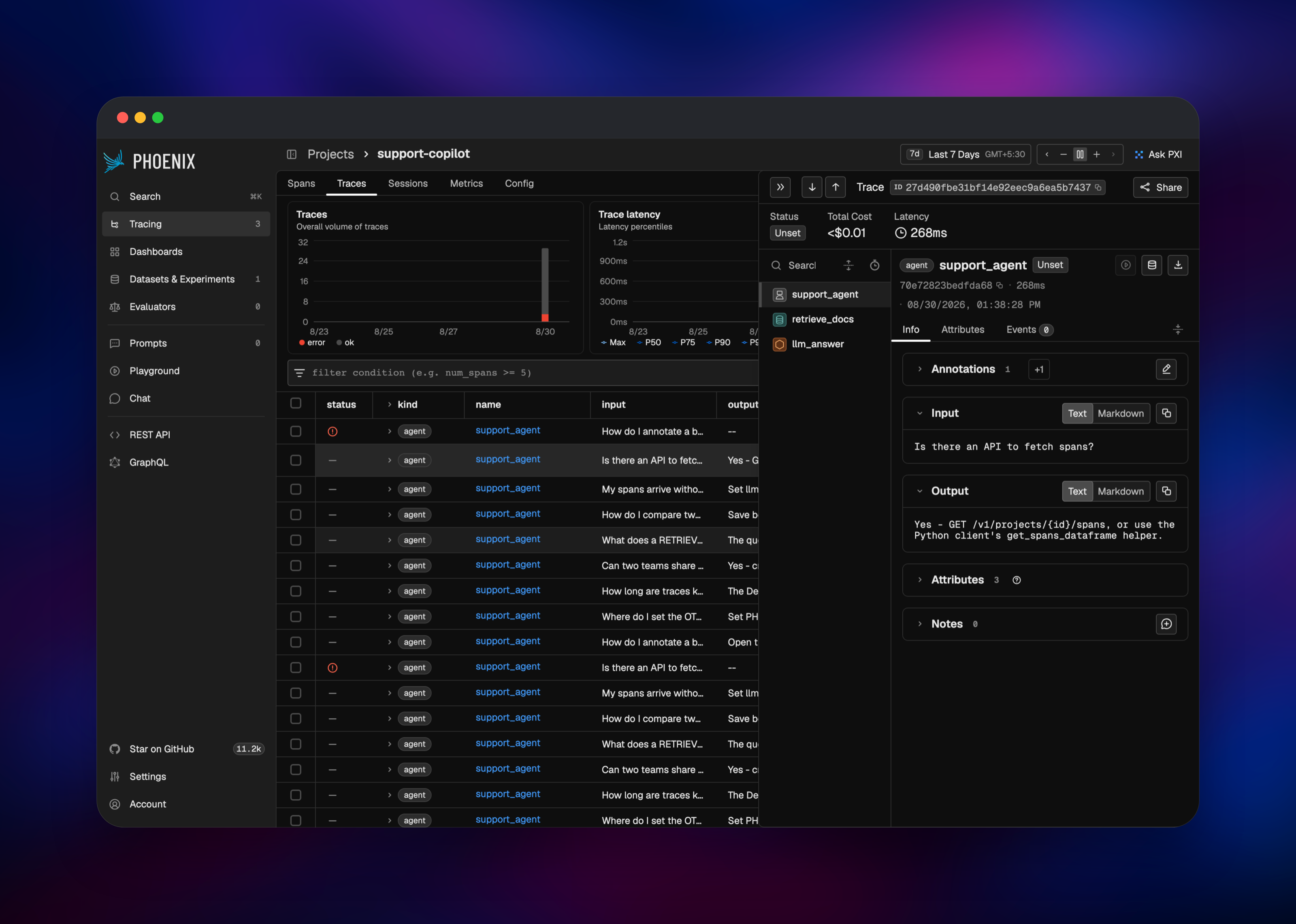Download the span with the download icon

[x=1178, y=265]
